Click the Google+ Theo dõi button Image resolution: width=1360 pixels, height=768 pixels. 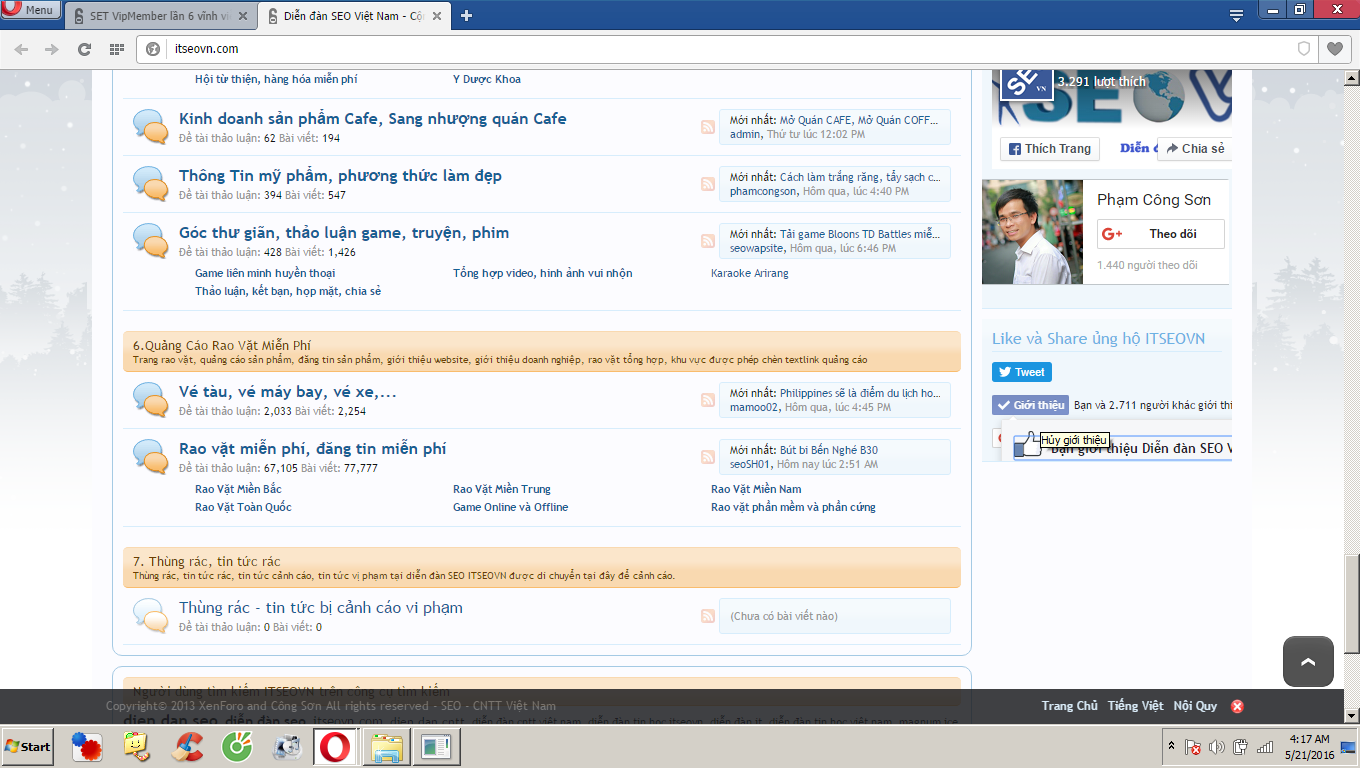pos(1160,234)
